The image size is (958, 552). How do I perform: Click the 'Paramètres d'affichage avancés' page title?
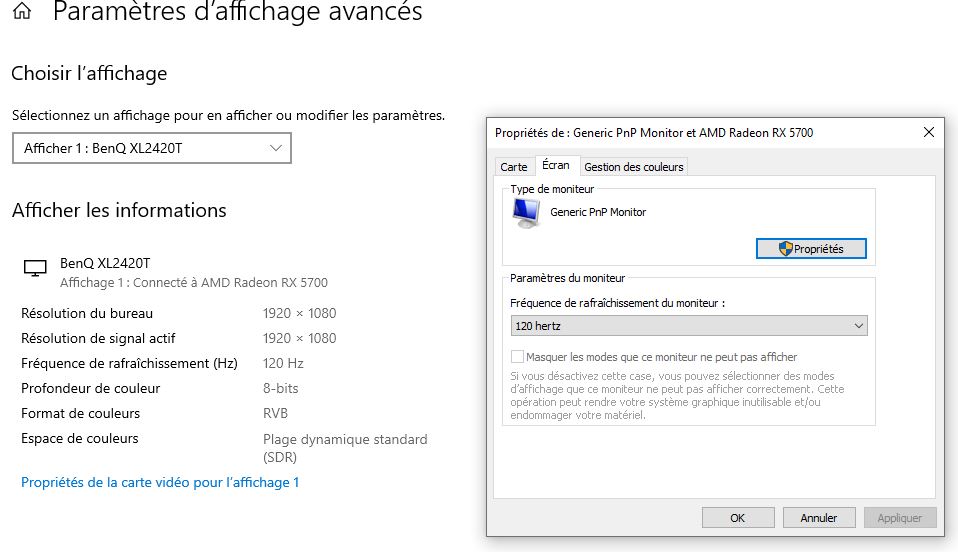point(237,13)
